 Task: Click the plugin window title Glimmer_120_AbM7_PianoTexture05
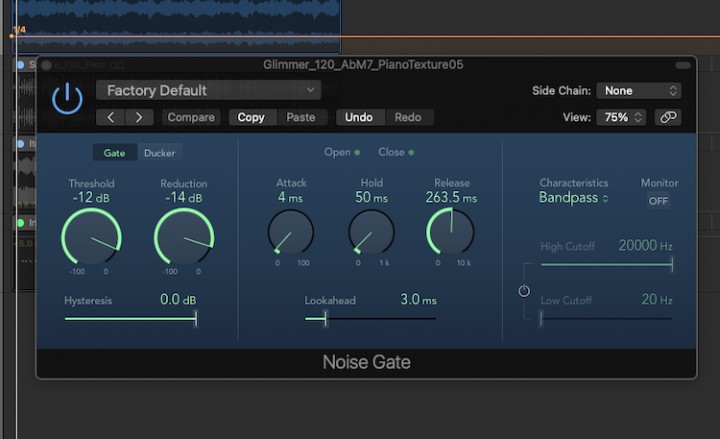pos(363,65)
